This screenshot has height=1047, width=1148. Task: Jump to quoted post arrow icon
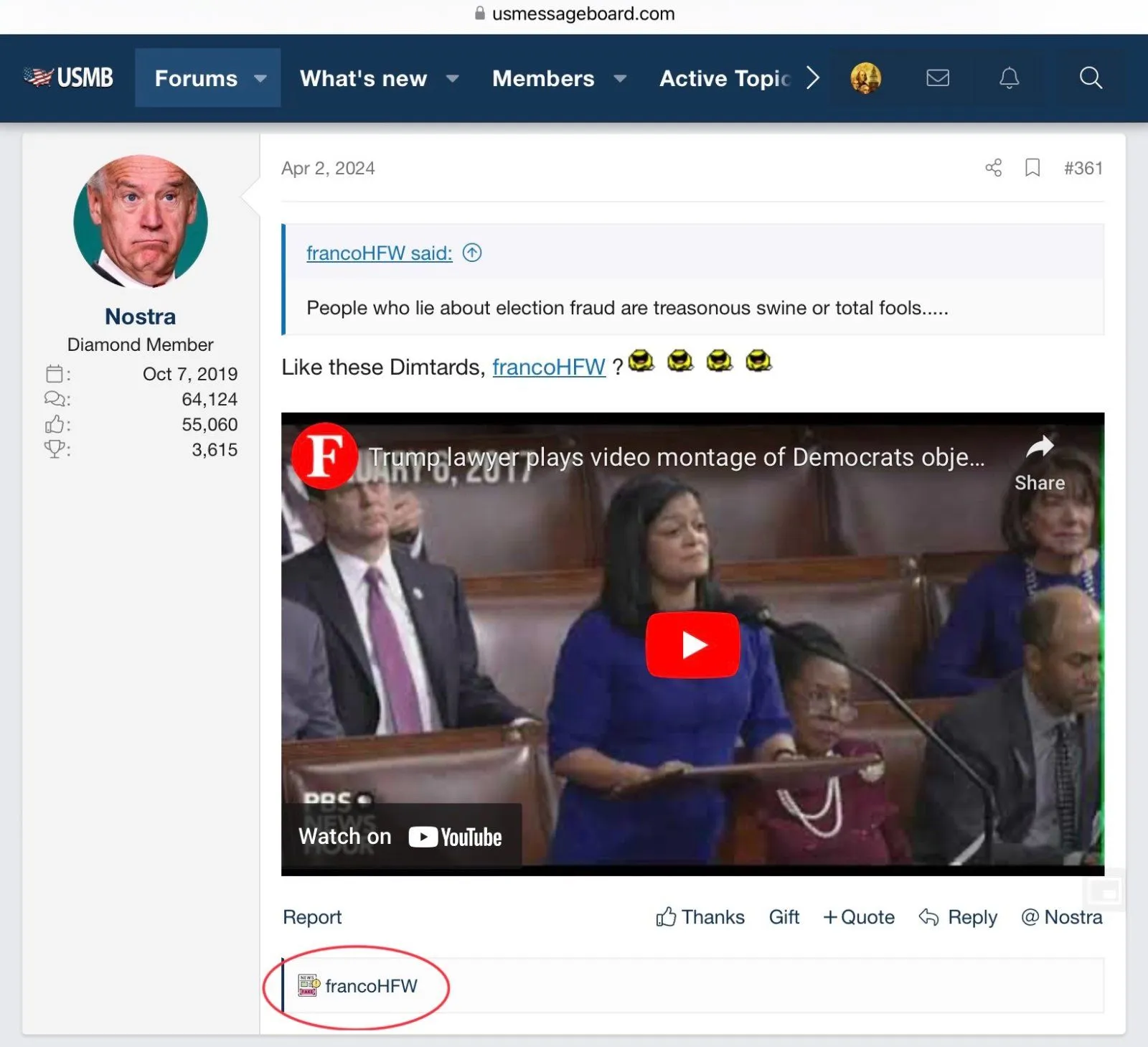pos(472,253)
